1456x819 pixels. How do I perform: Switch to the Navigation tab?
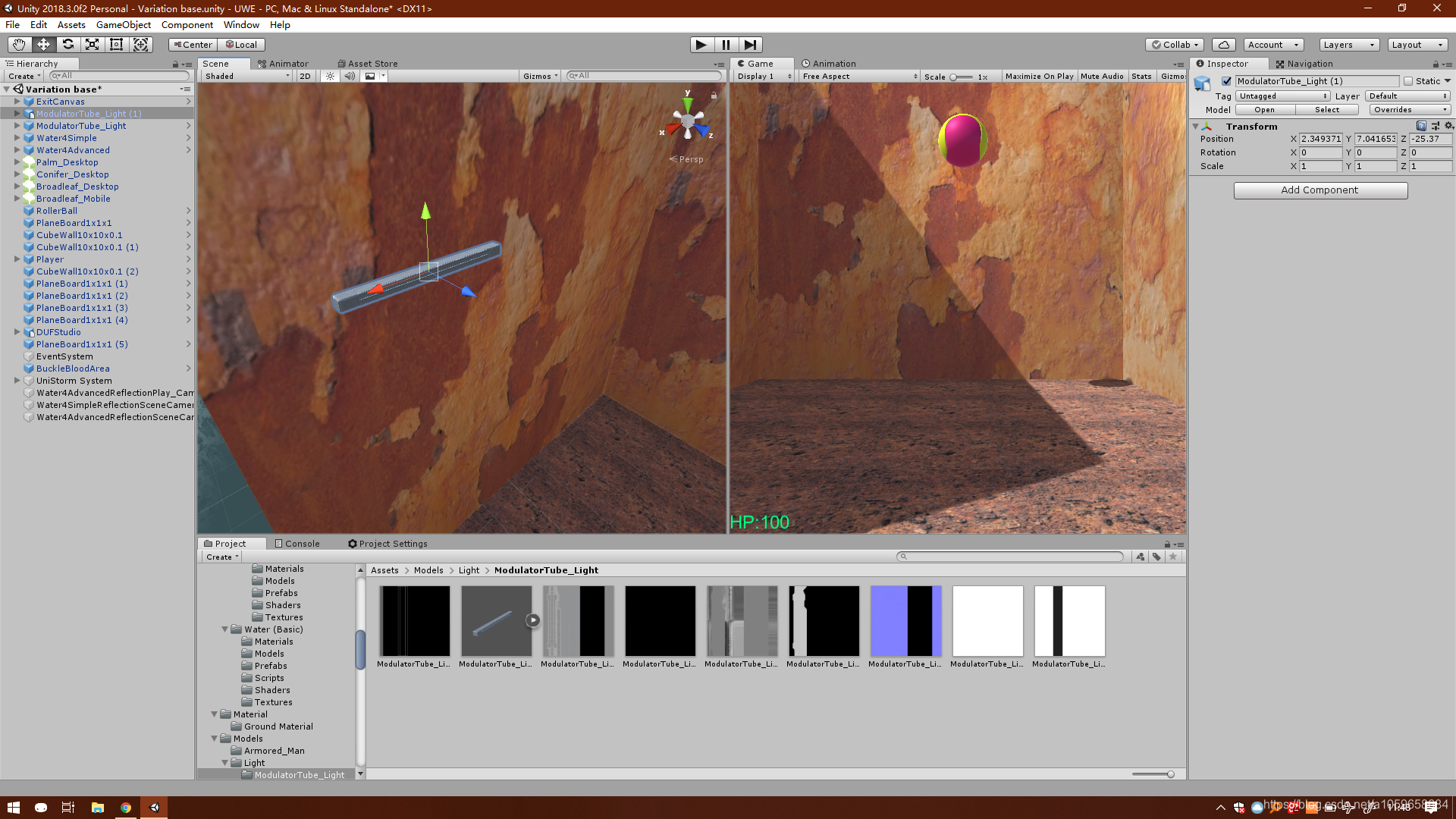(x=1304, y=64)
